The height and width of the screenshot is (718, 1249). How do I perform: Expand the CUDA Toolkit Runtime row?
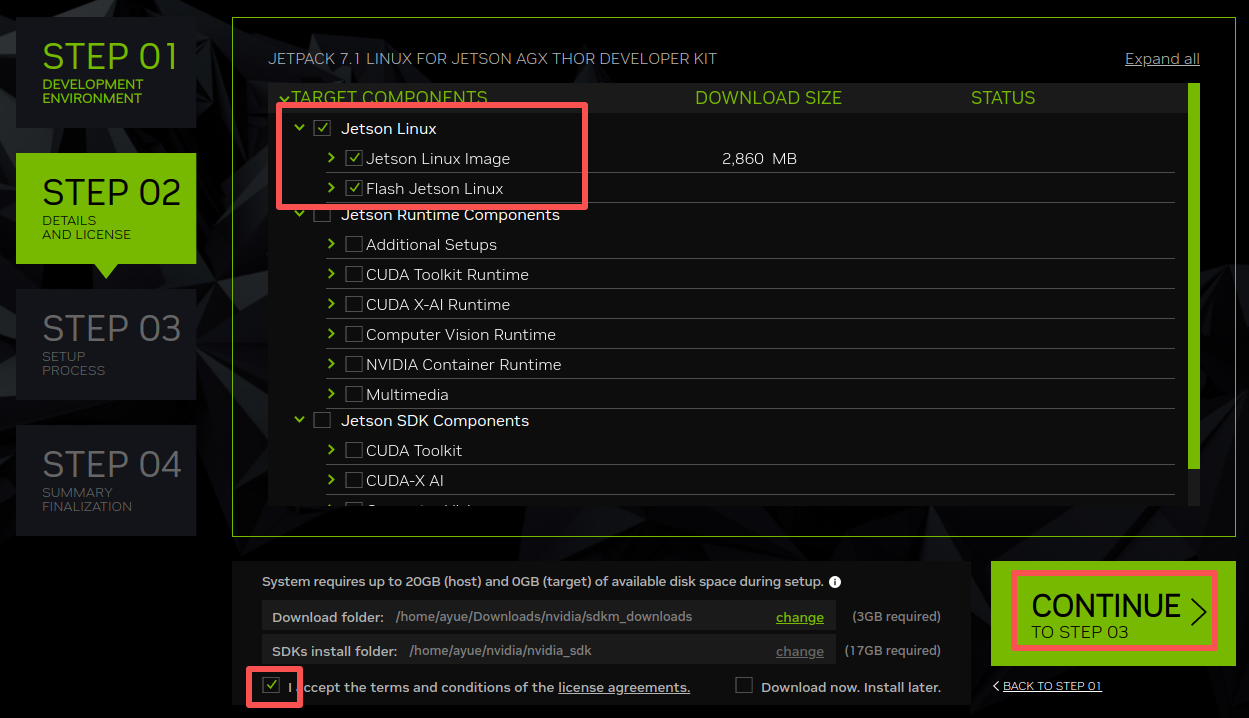[331, 274]
